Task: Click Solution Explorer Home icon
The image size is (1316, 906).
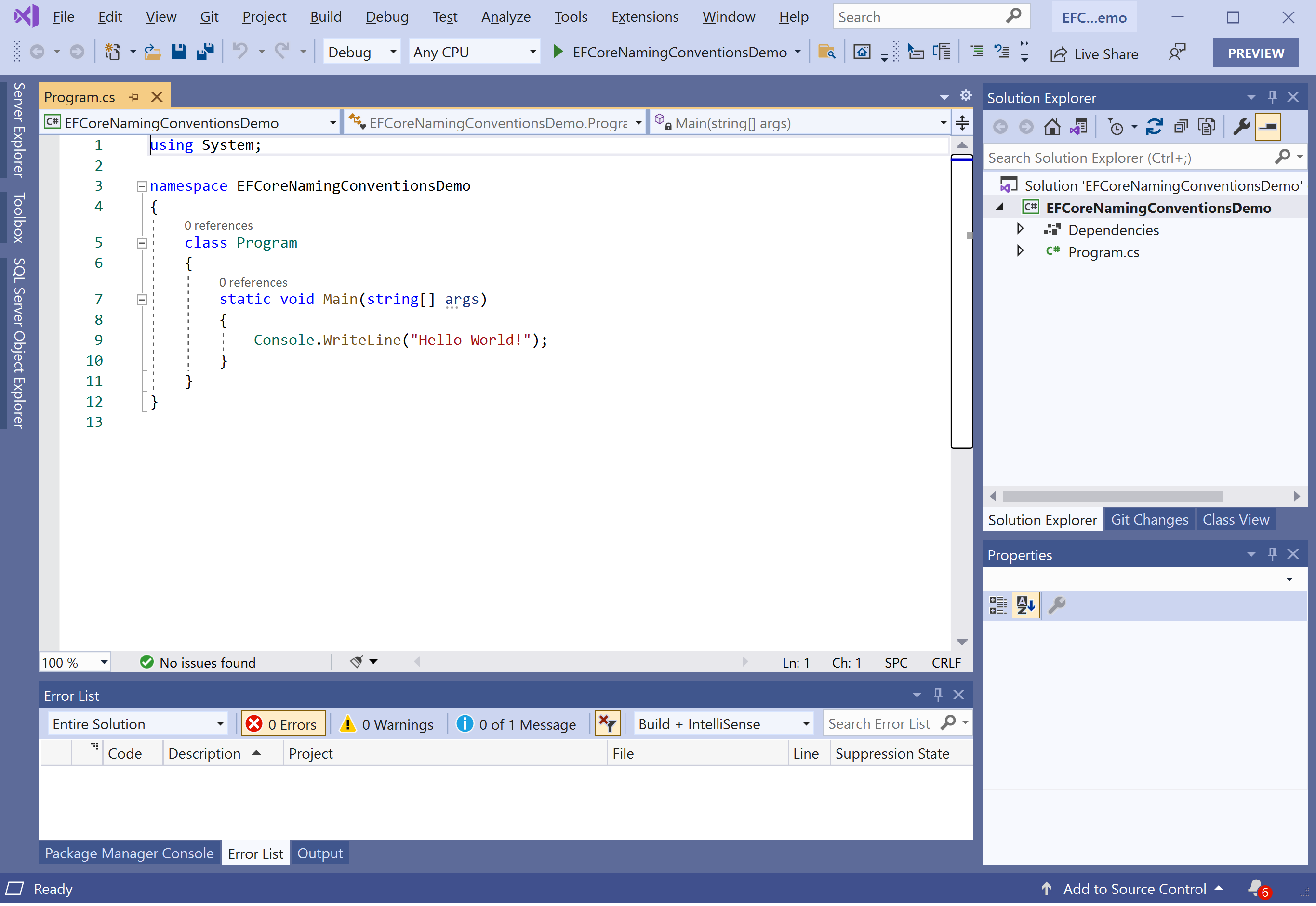Action: tap(1052, 127)
